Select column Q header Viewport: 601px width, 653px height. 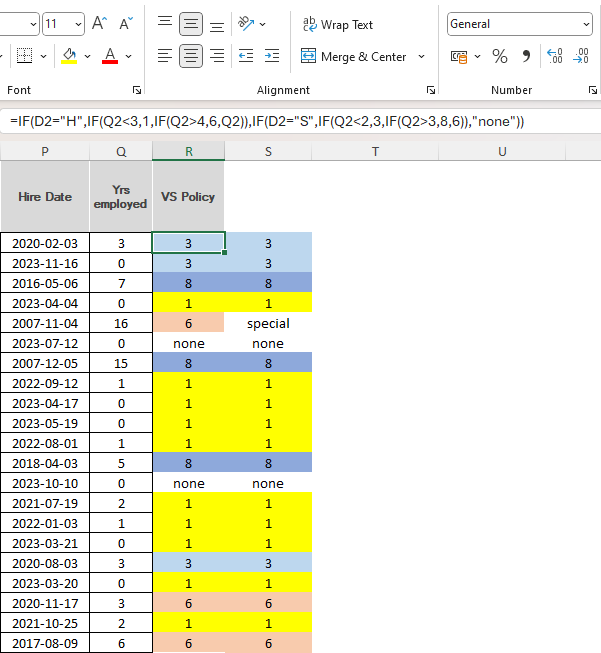pos(121,152)
